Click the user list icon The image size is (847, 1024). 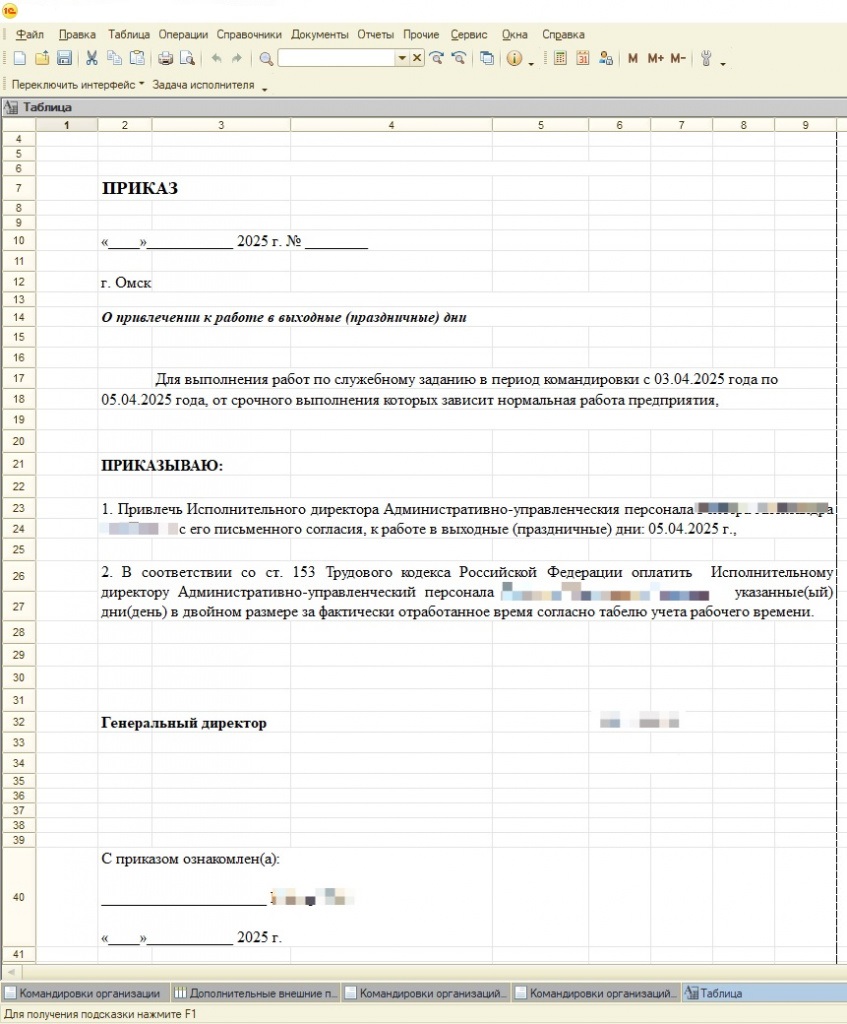click(605, 59)
